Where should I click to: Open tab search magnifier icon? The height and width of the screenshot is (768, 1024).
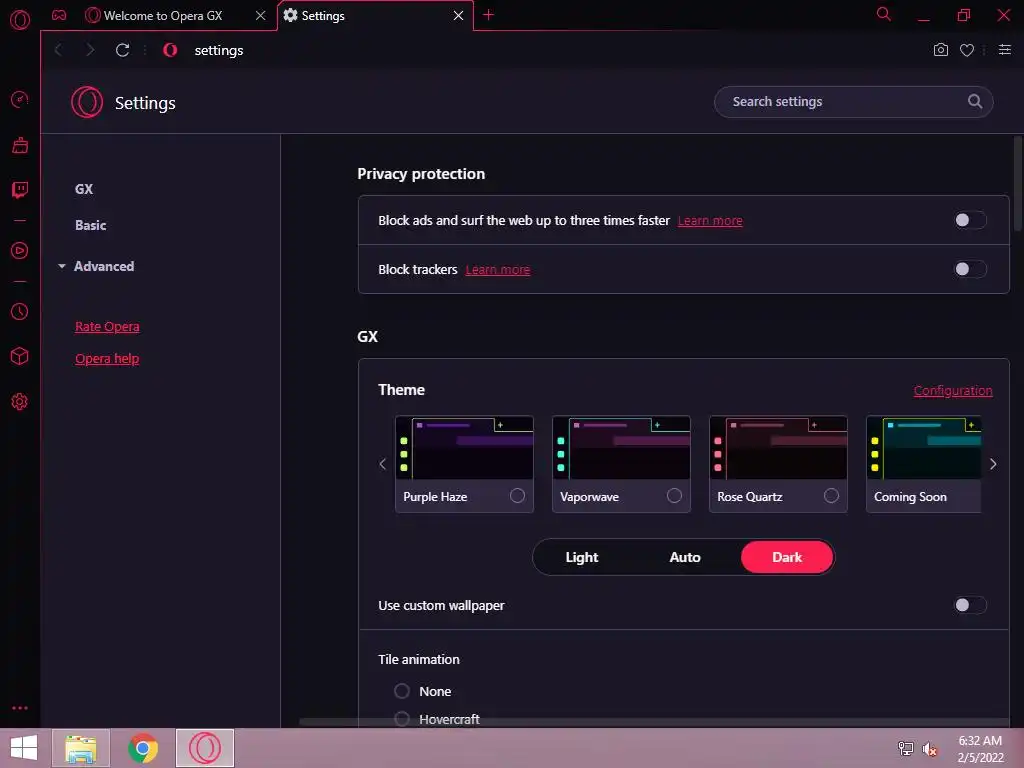pos(884,14)
